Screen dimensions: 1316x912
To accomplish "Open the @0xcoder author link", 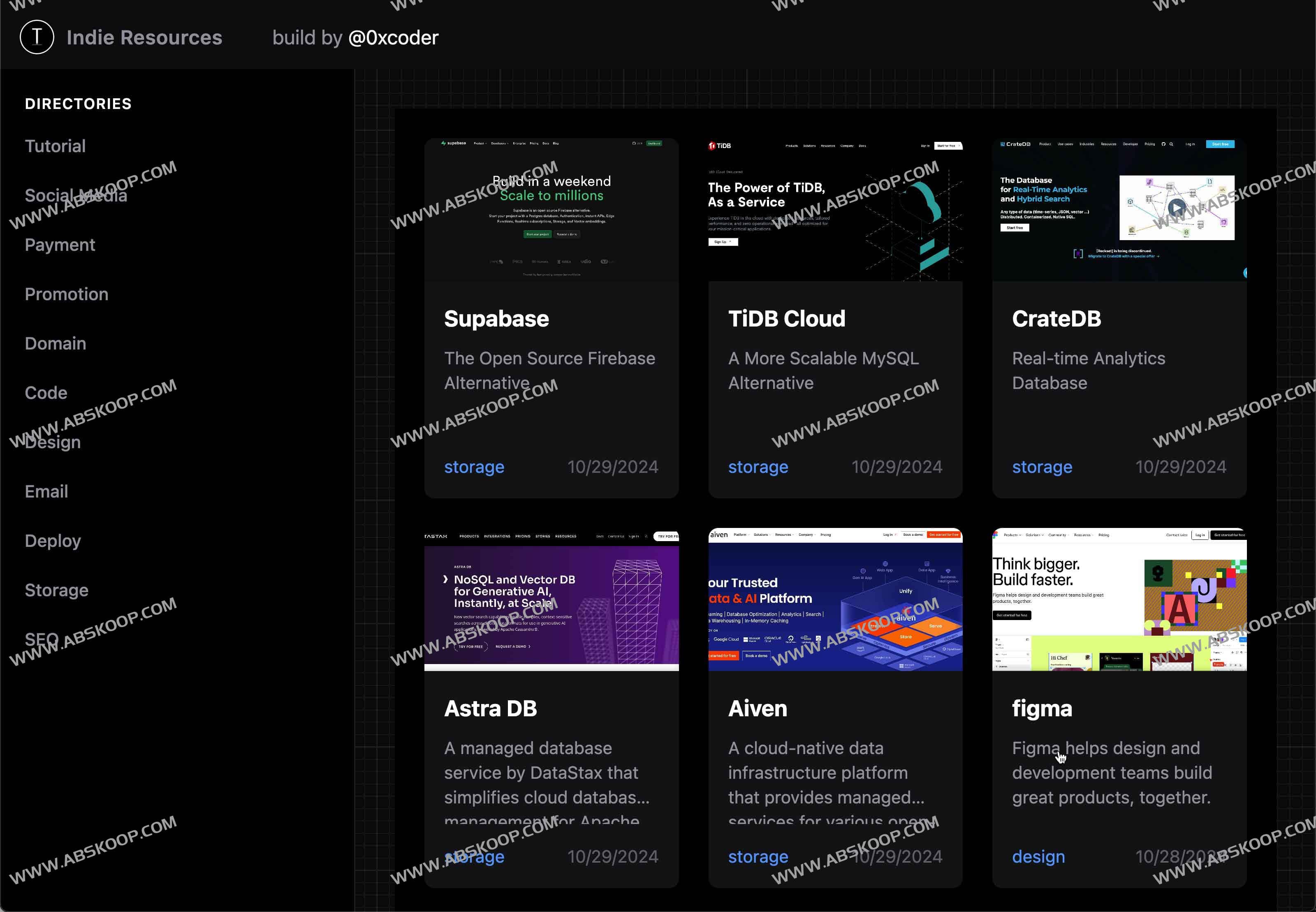I will pyautogui.click(x=393, y=38).
